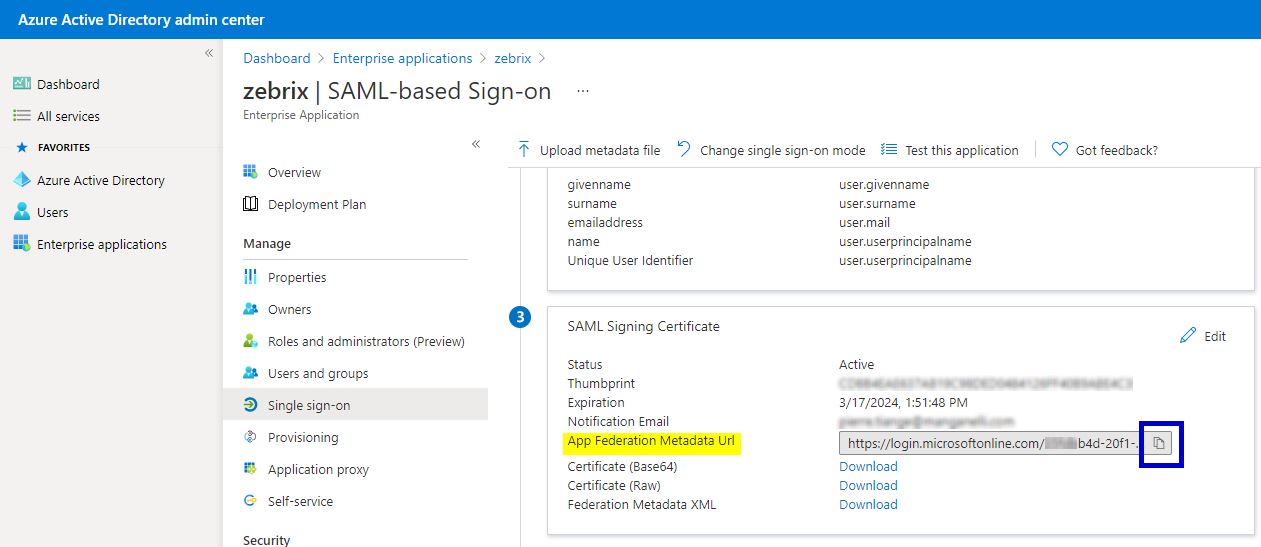Click the Dashboard chart icon in sidebar
The image size is (1261, 547).
pos(22,84)
